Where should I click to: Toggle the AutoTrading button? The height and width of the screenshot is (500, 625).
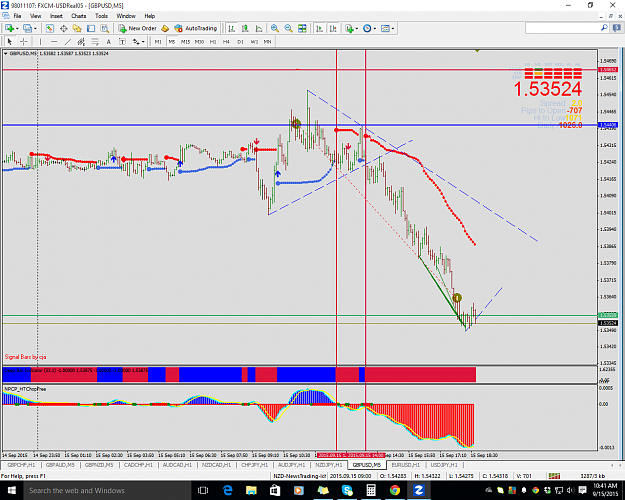(x=196, y=28)
